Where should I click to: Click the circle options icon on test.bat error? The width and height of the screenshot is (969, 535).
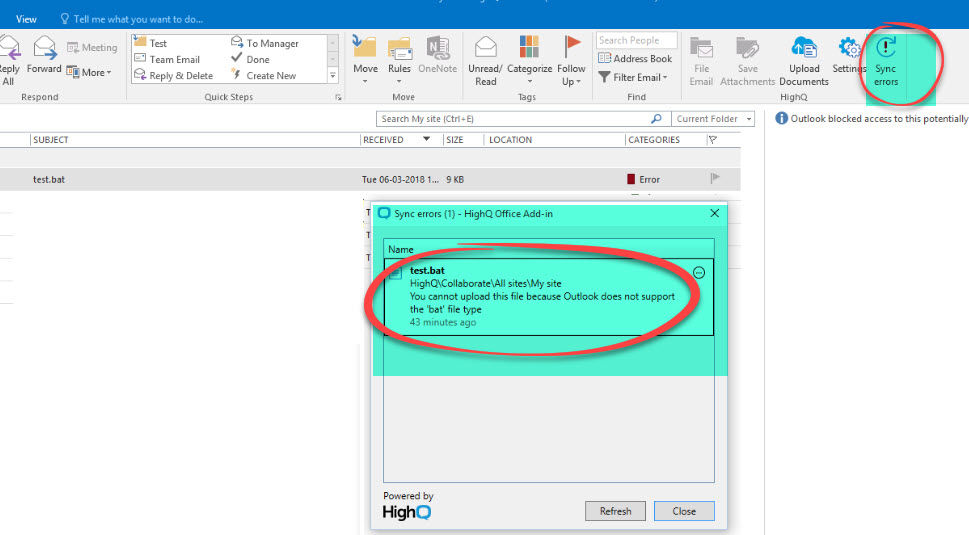click(699, 272)
